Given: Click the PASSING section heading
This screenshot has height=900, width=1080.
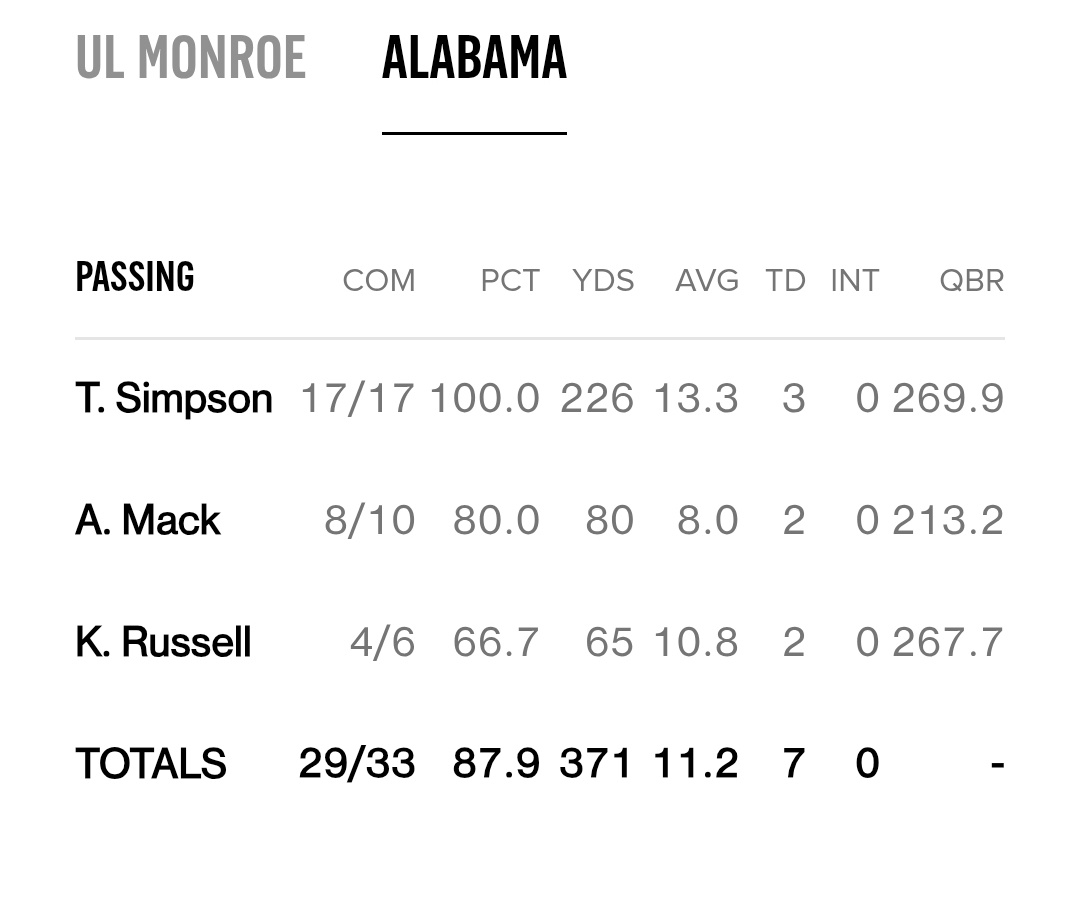Looking at the screenshot, I should [x=135, y=277].
